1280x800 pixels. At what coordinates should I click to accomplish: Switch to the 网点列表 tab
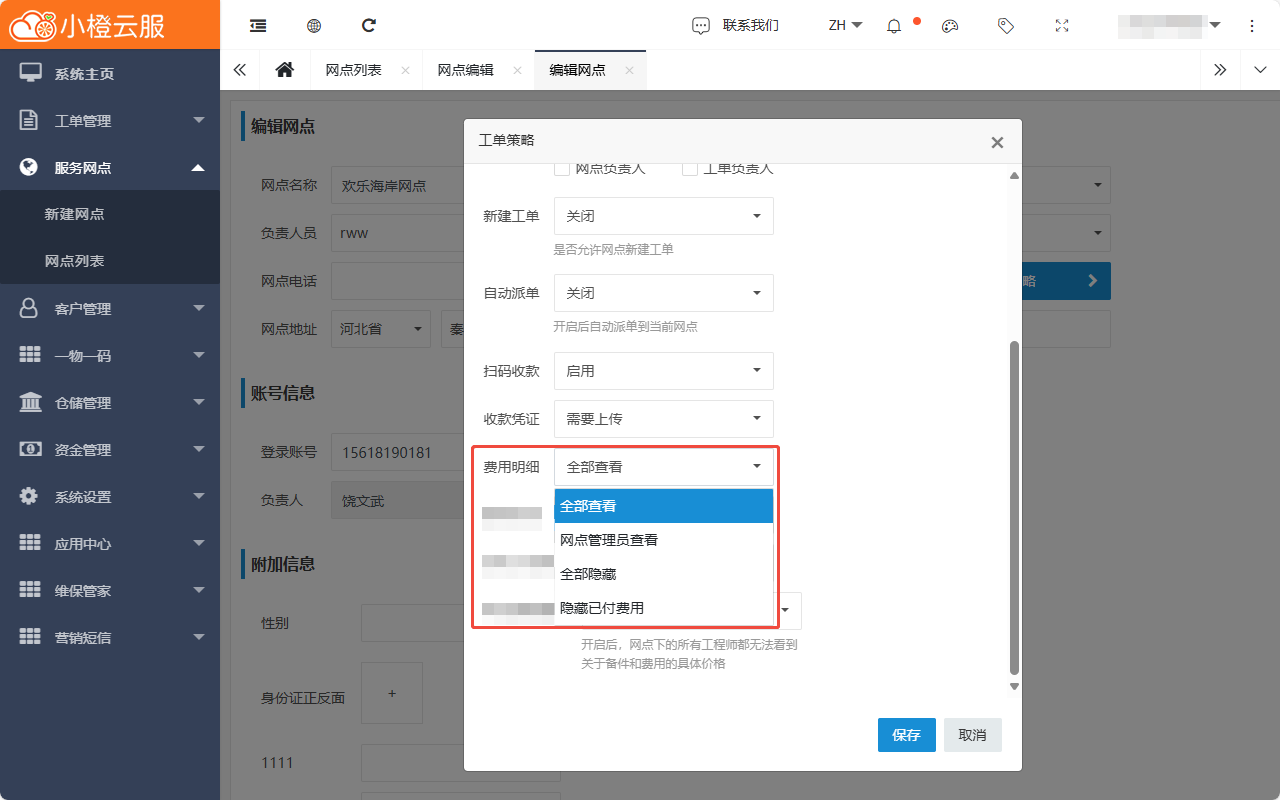pyautogui.click(x=353, y=70)
